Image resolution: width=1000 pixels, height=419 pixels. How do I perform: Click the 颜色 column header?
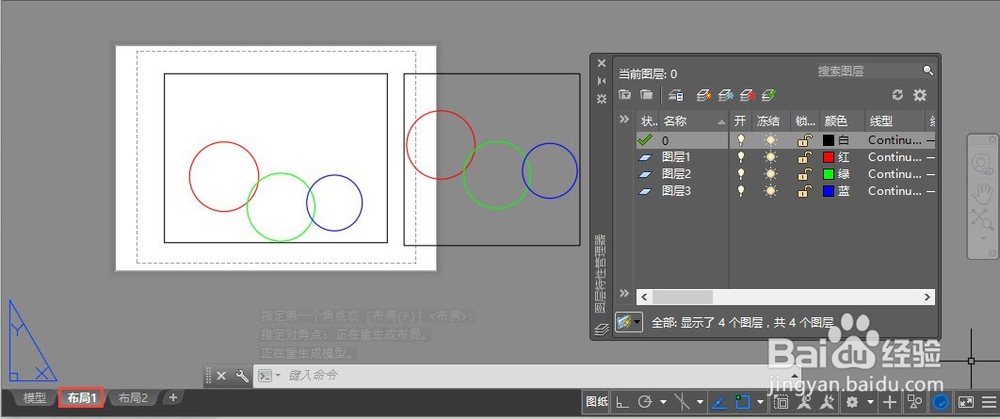click(841, 121)
